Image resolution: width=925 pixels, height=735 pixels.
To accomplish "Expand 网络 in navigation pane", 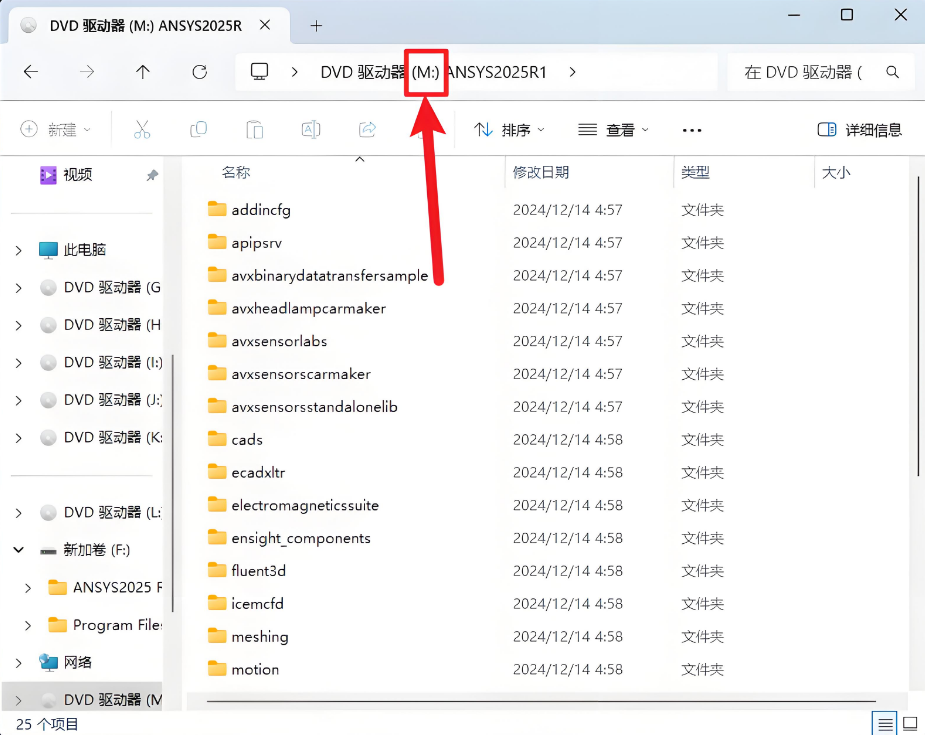I will point(19,662).
